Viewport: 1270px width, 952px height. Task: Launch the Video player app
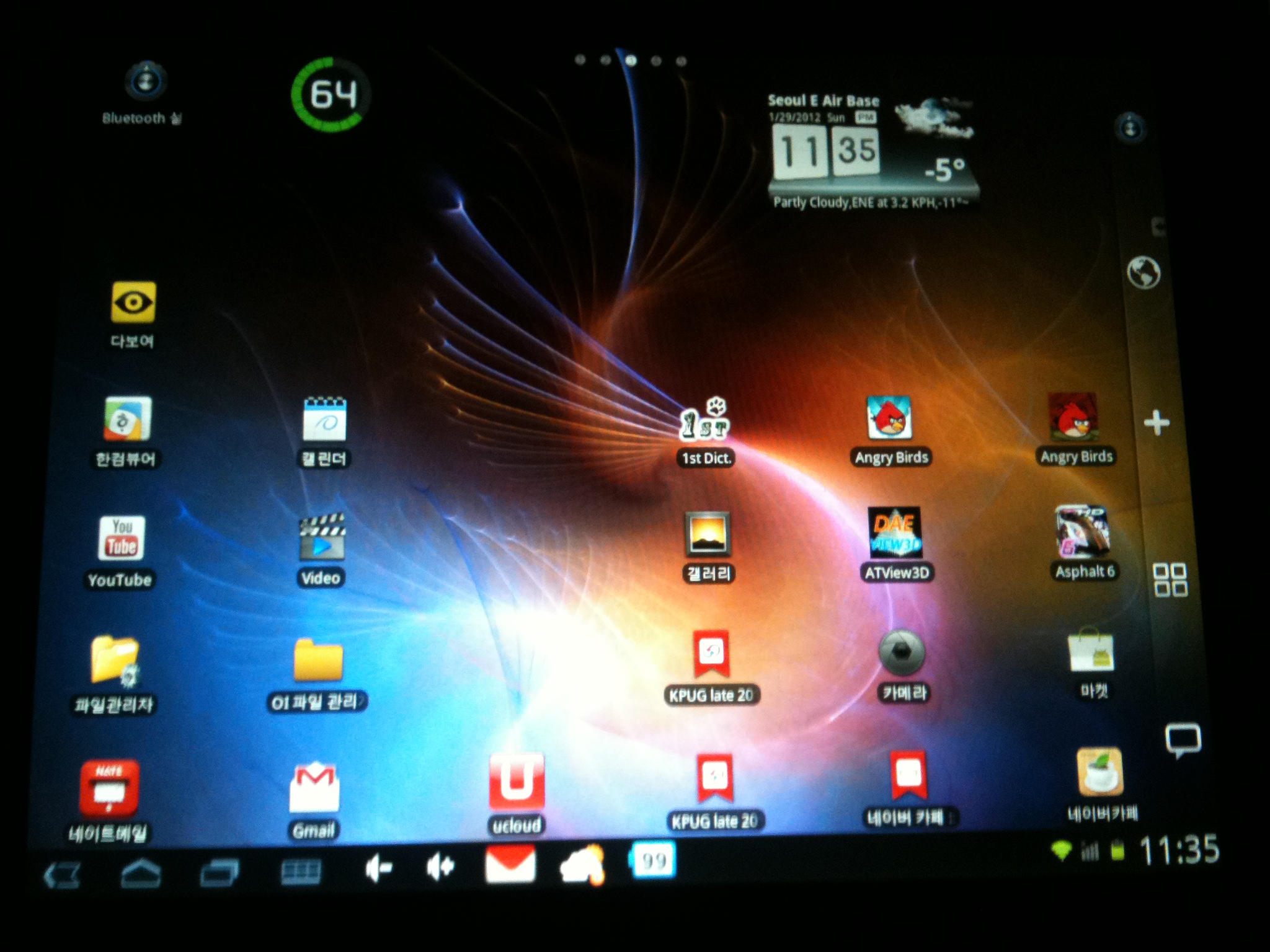coord(322,537)
